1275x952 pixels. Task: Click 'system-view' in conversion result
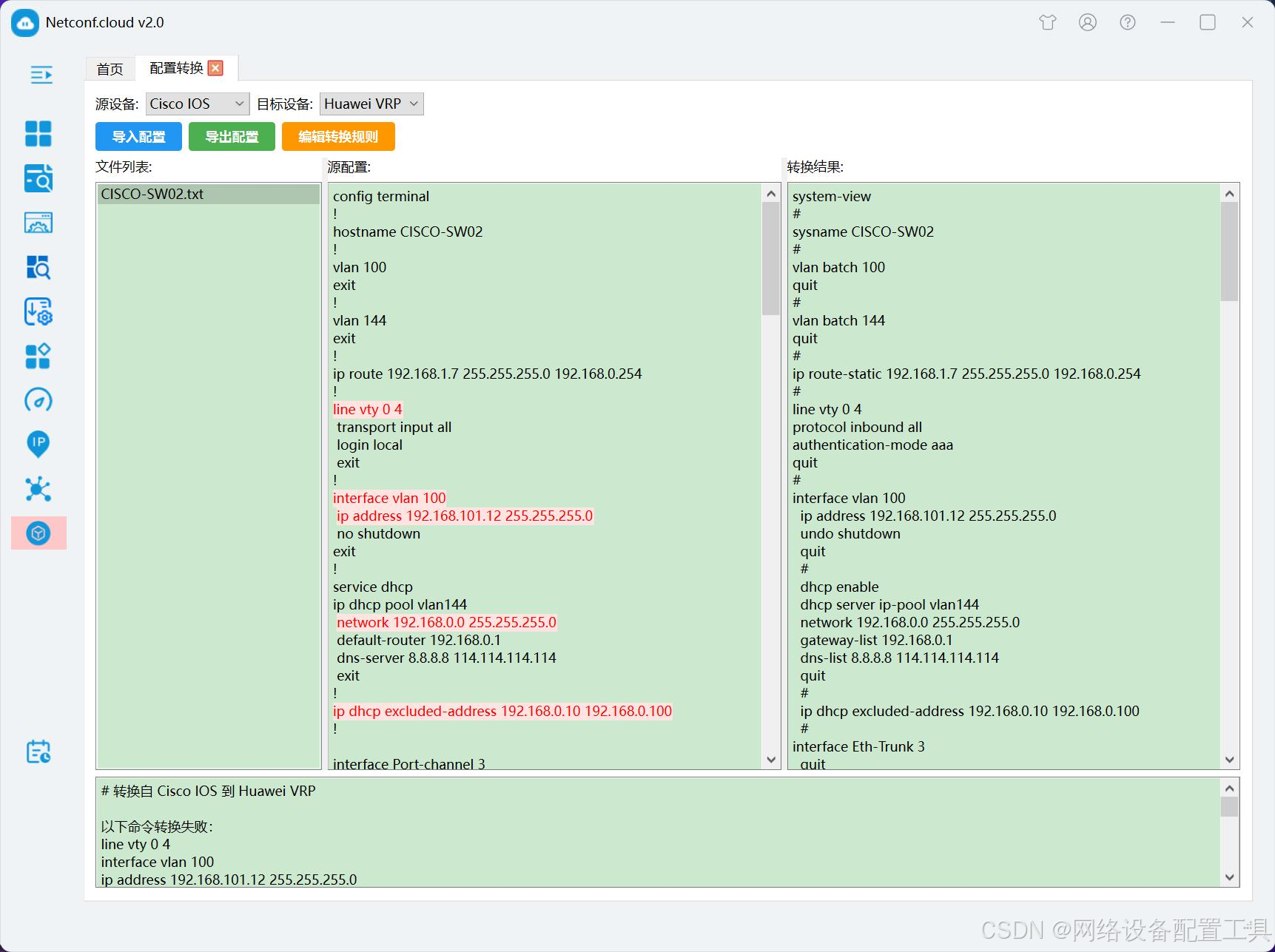[832, 196]
